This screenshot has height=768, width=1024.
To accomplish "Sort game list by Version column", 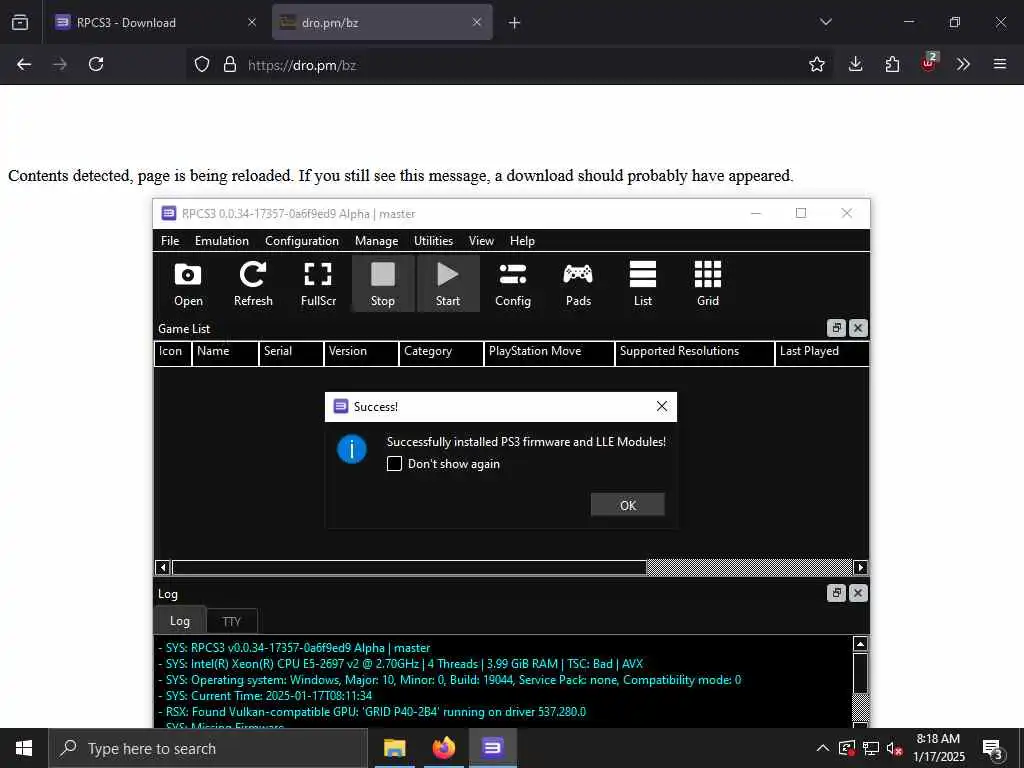I will [361, 351].
